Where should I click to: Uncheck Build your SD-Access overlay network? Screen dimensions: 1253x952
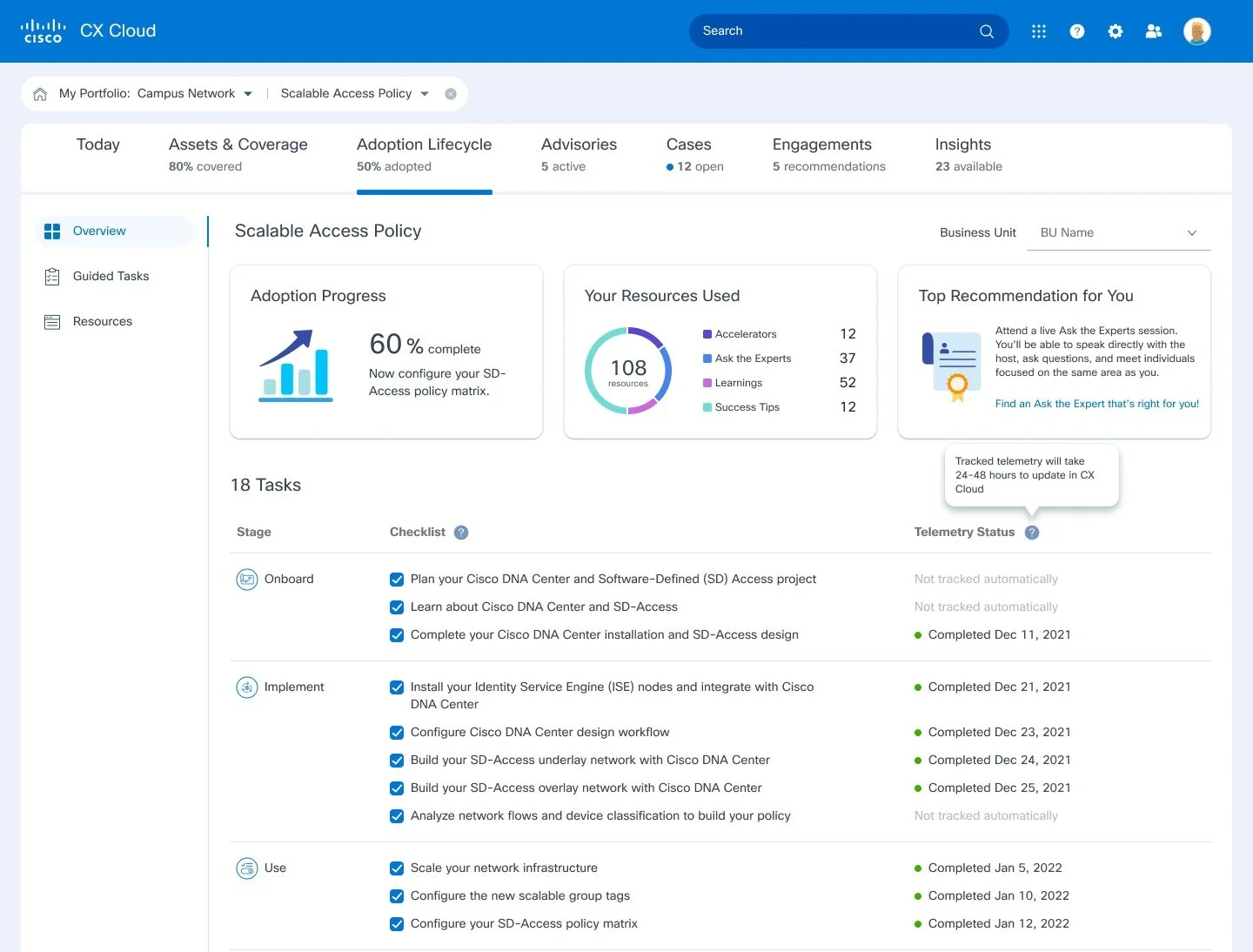tap(397, 788)
